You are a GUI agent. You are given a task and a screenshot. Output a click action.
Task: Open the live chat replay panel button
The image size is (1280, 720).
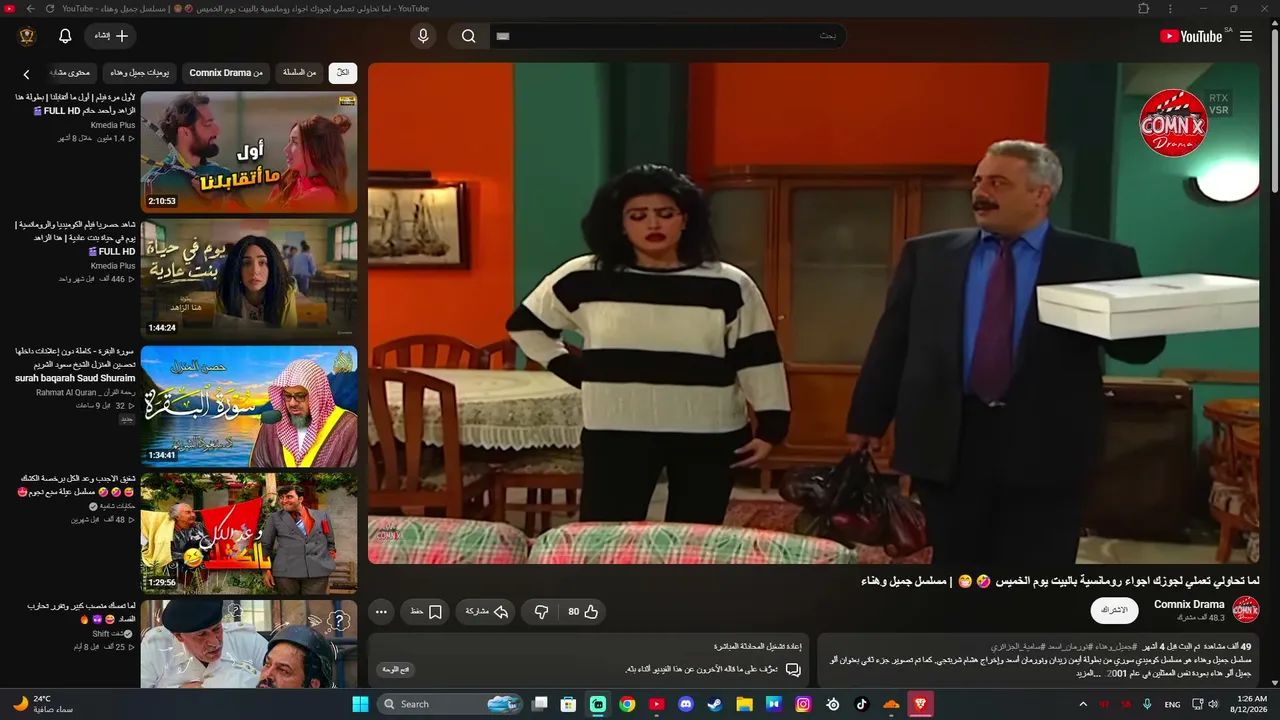[x=397, y=669]
